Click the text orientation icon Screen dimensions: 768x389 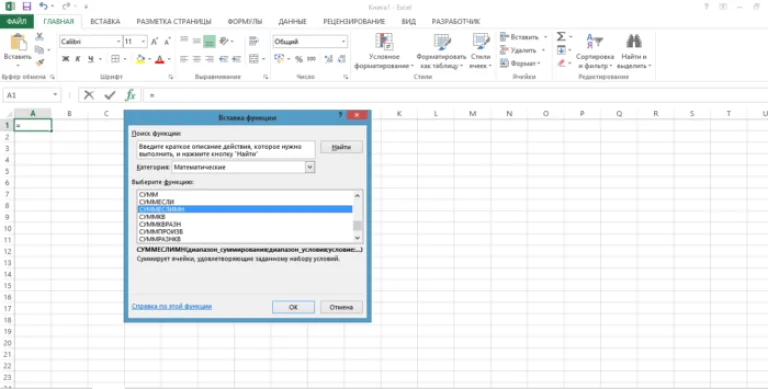(223, 41)
